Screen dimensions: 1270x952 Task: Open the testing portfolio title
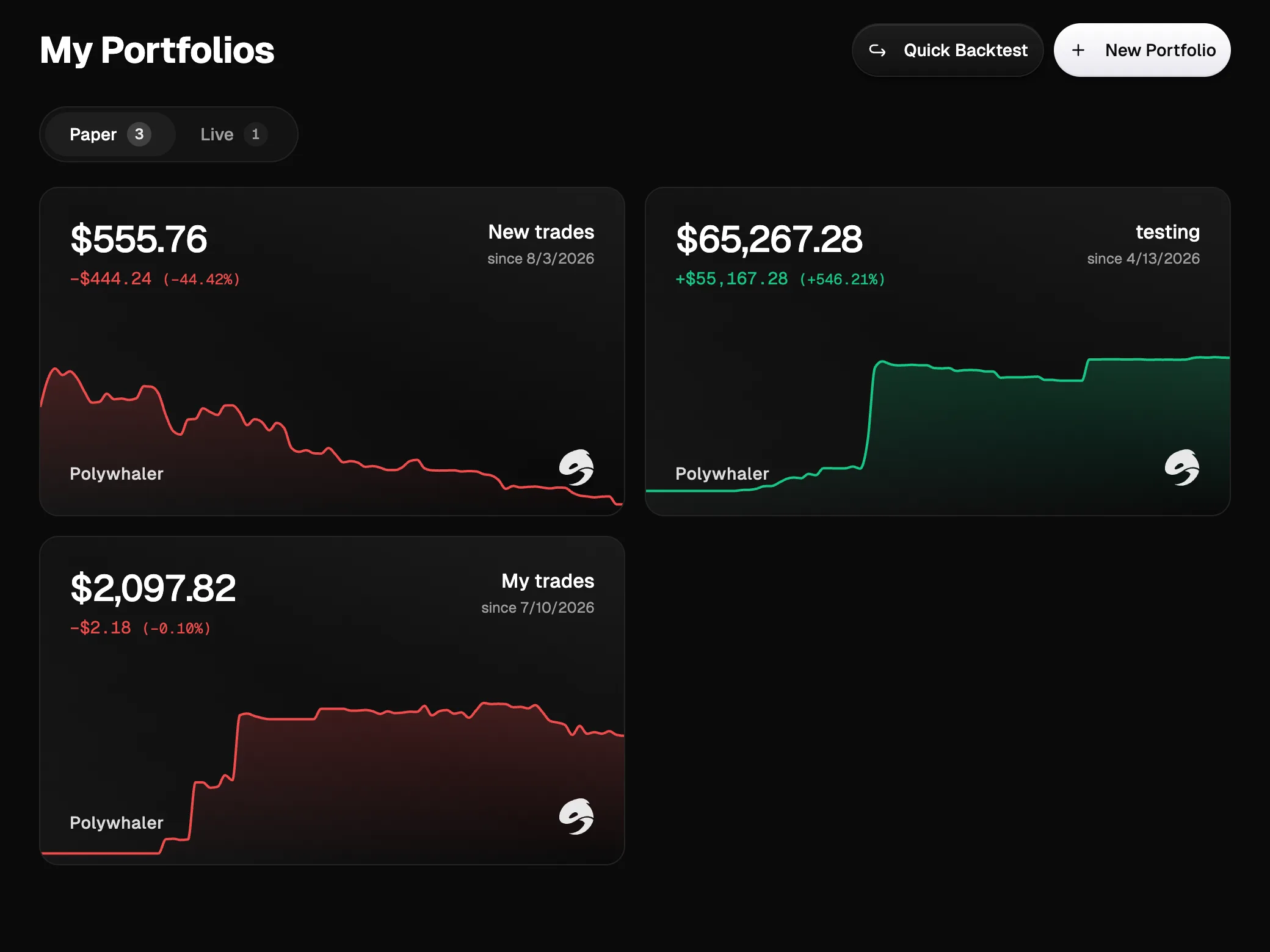(x=1167, y=232)
